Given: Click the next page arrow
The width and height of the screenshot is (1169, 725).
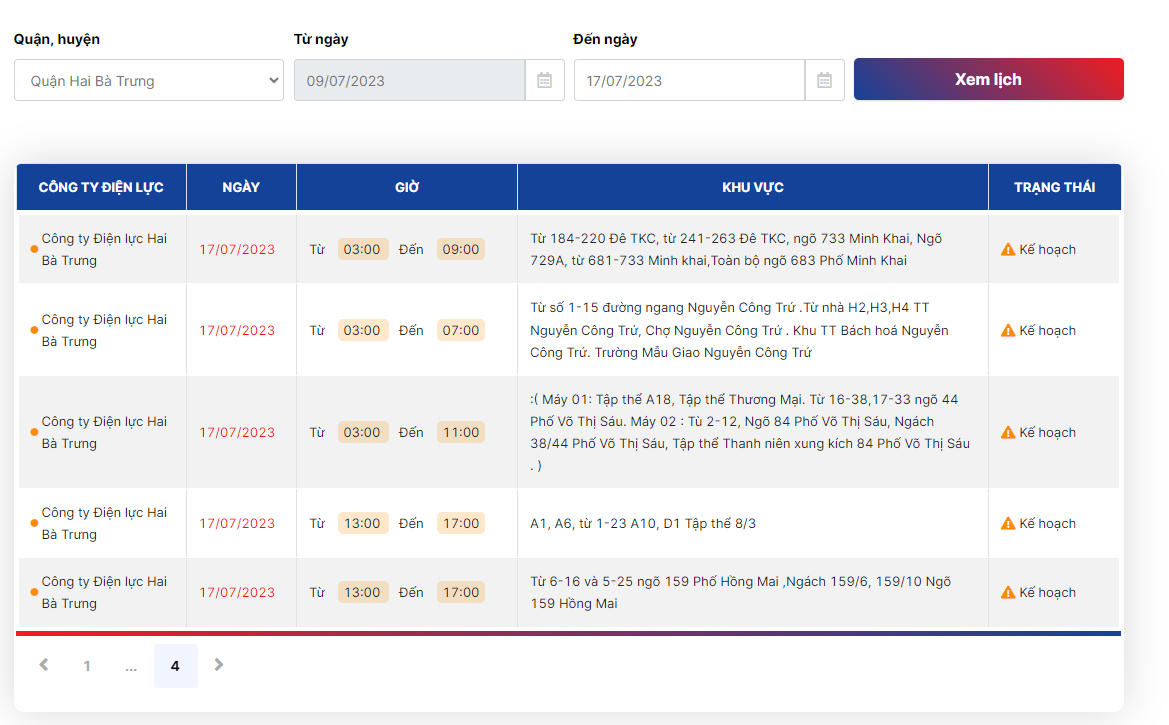Looking at the screenshot, I should 218,665.
